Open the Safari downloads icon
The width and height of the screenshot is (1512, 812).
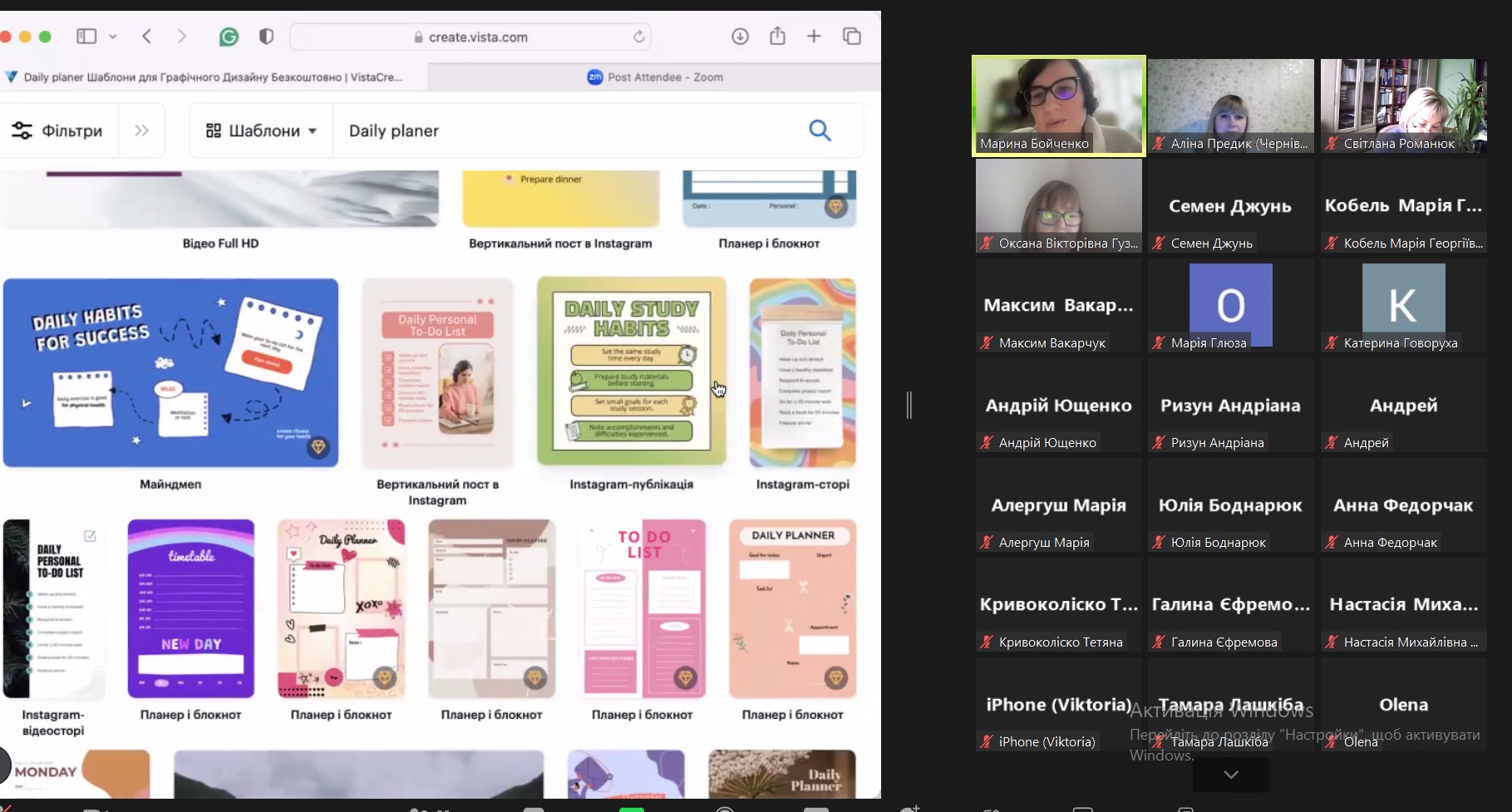coord(740,37)
